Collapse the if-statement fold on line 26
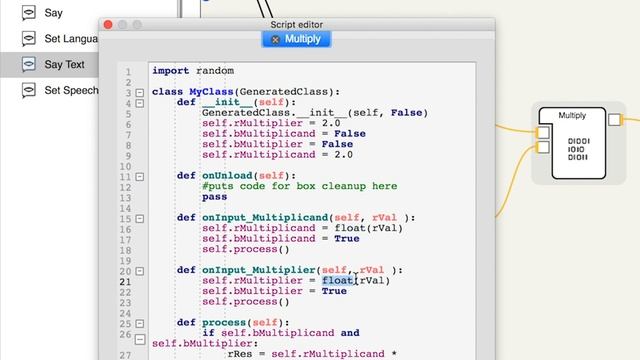Screen dimensions: 640x360 pos(140,339)
